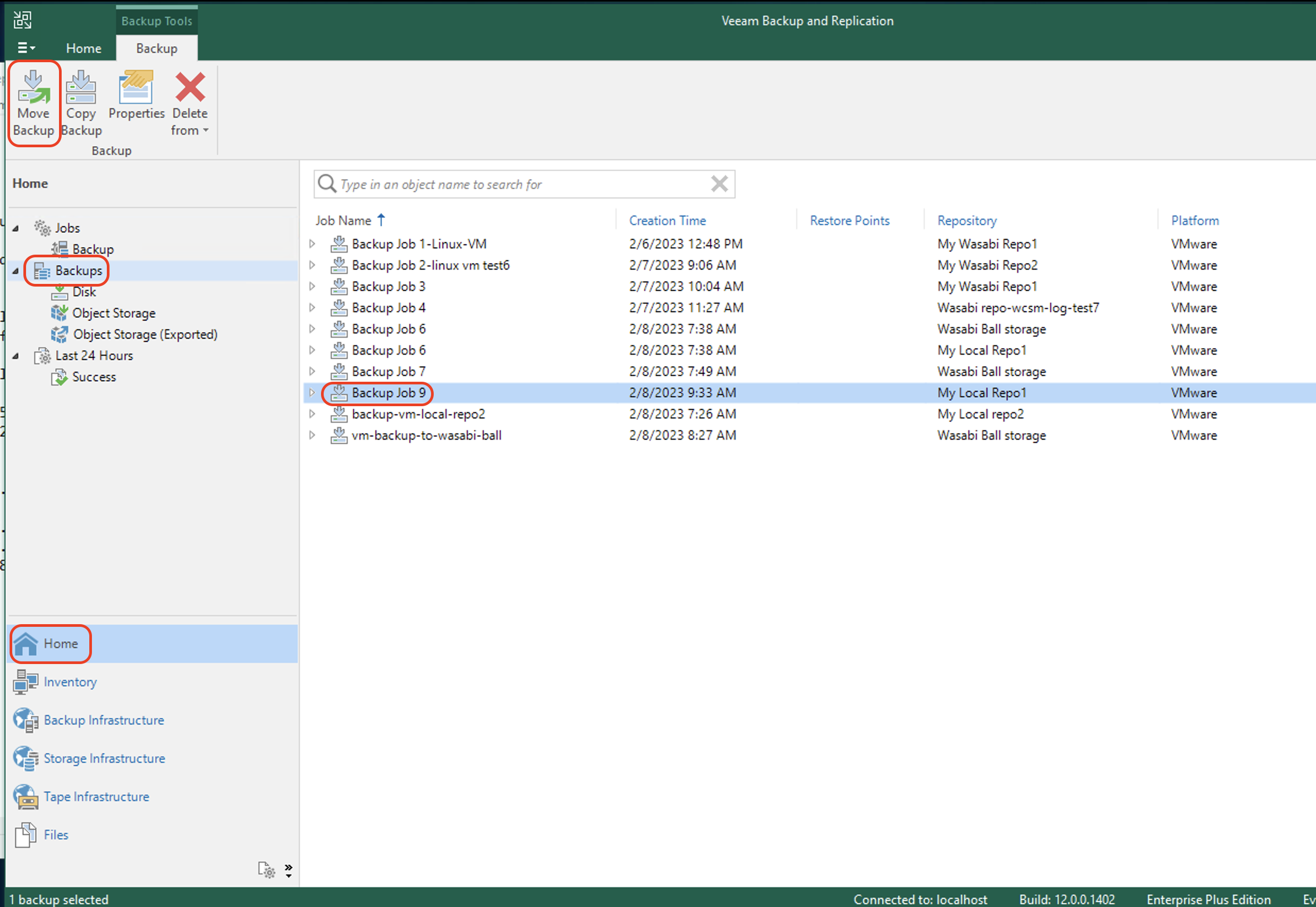Viewport: 1316px width, 907px height.
Task: Click the My Local repo2 repository cell
Action: click(980, 414)
